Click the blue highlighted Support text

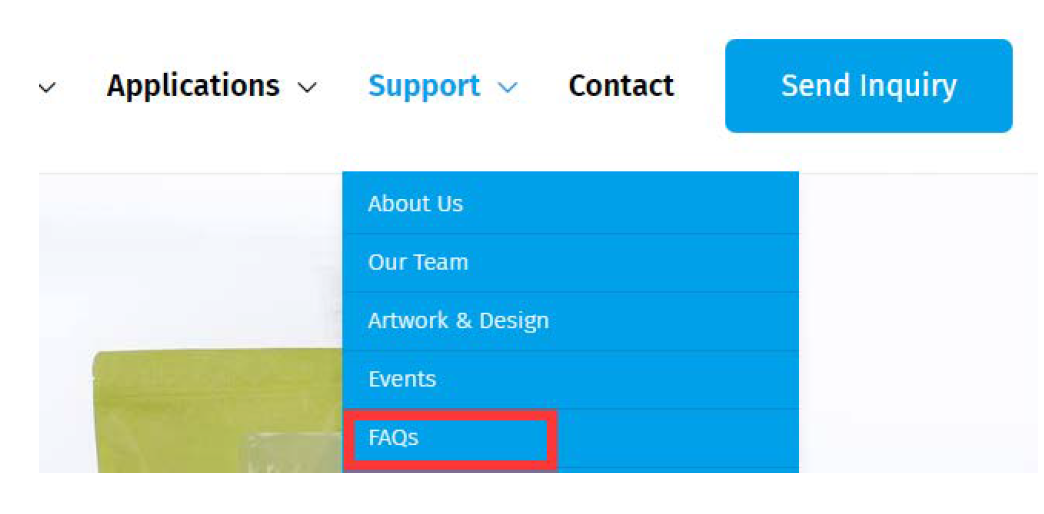click(x=424, y=86)
